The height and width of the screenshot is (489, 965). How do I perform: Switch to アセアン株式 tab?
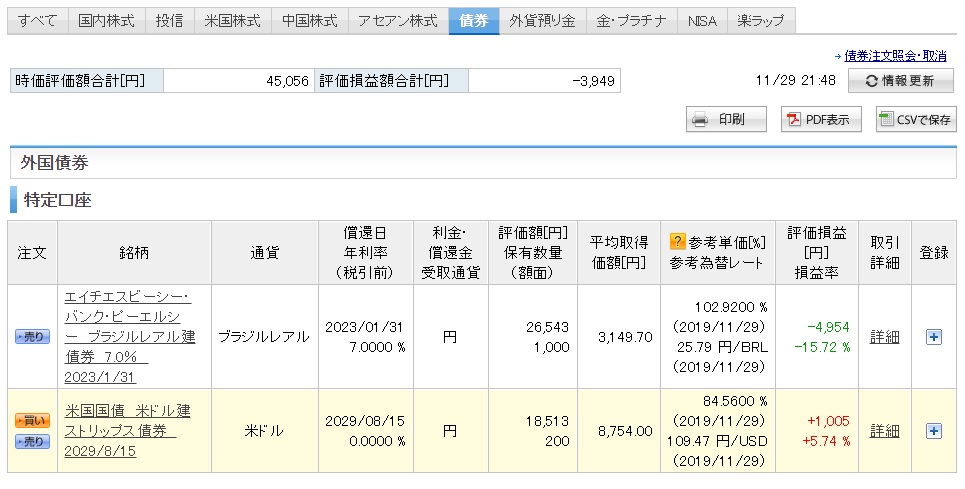(x=398, y=21)
